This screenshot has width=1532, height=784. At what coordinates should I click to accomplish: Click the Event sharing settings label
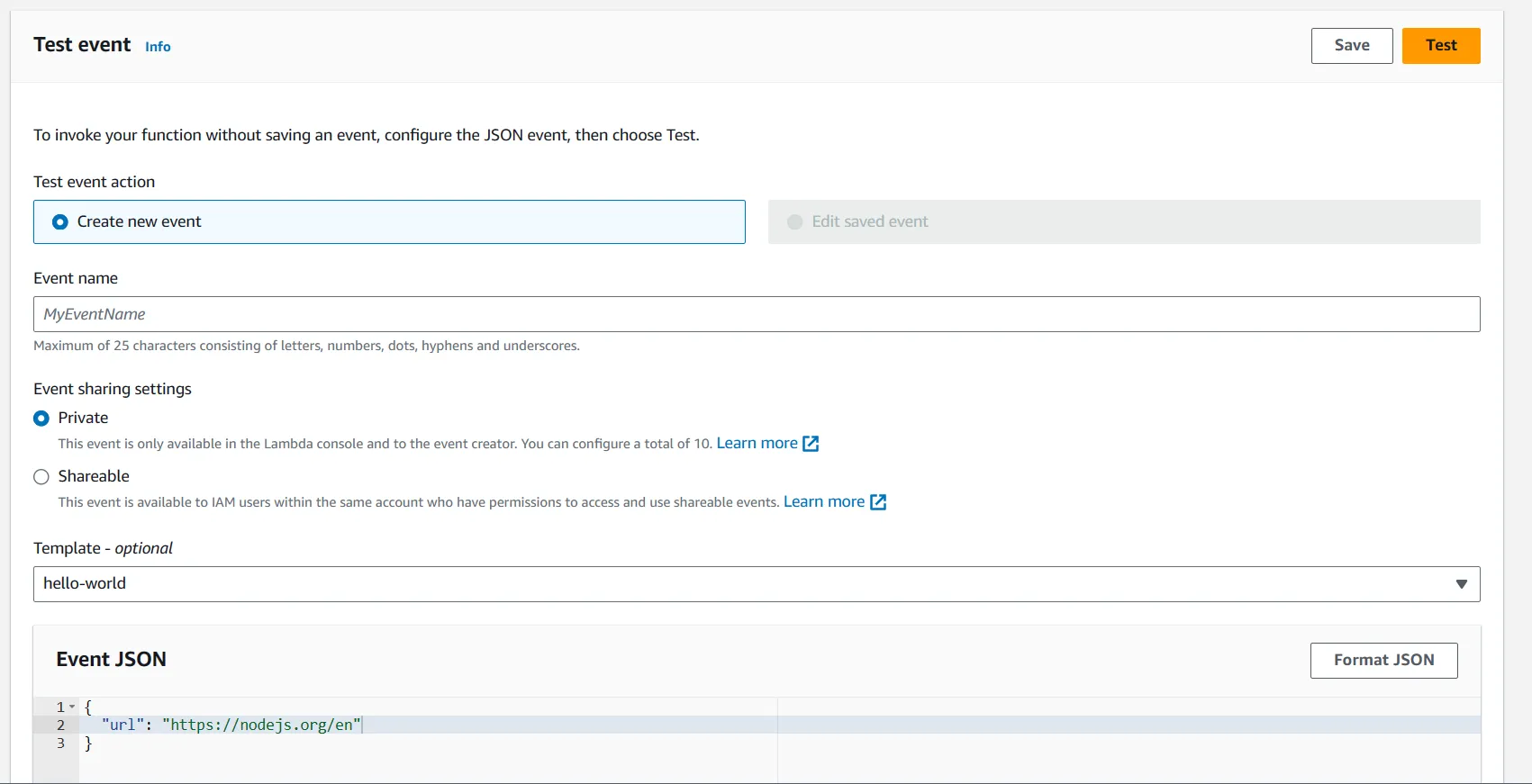(113, 389)
